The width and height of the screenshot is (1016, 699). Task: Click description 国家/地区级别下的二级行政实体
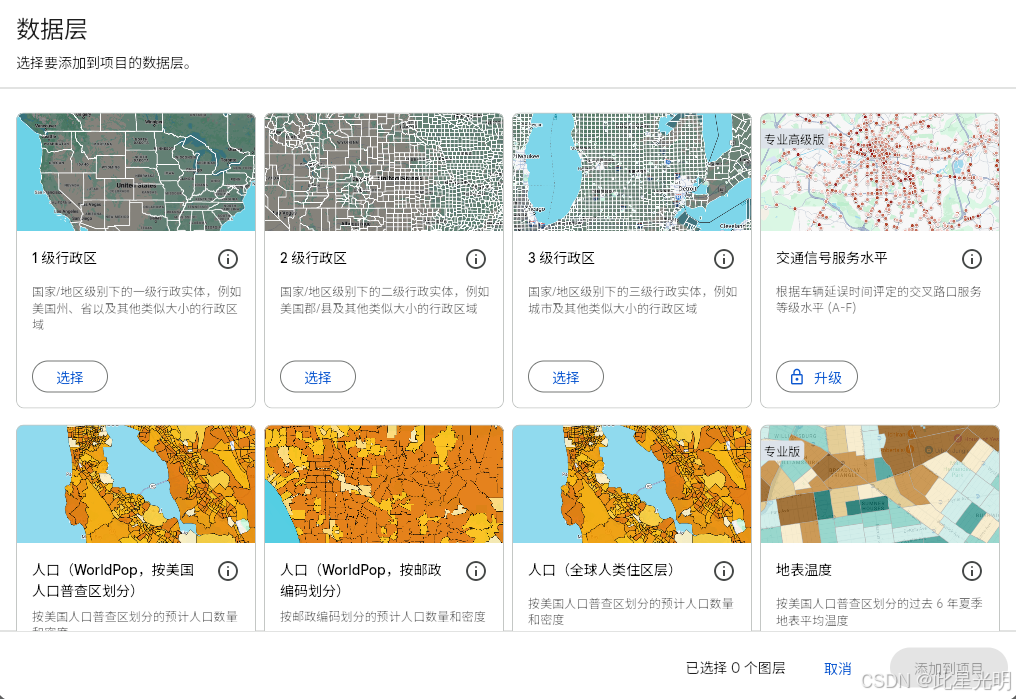pos(384,299)
